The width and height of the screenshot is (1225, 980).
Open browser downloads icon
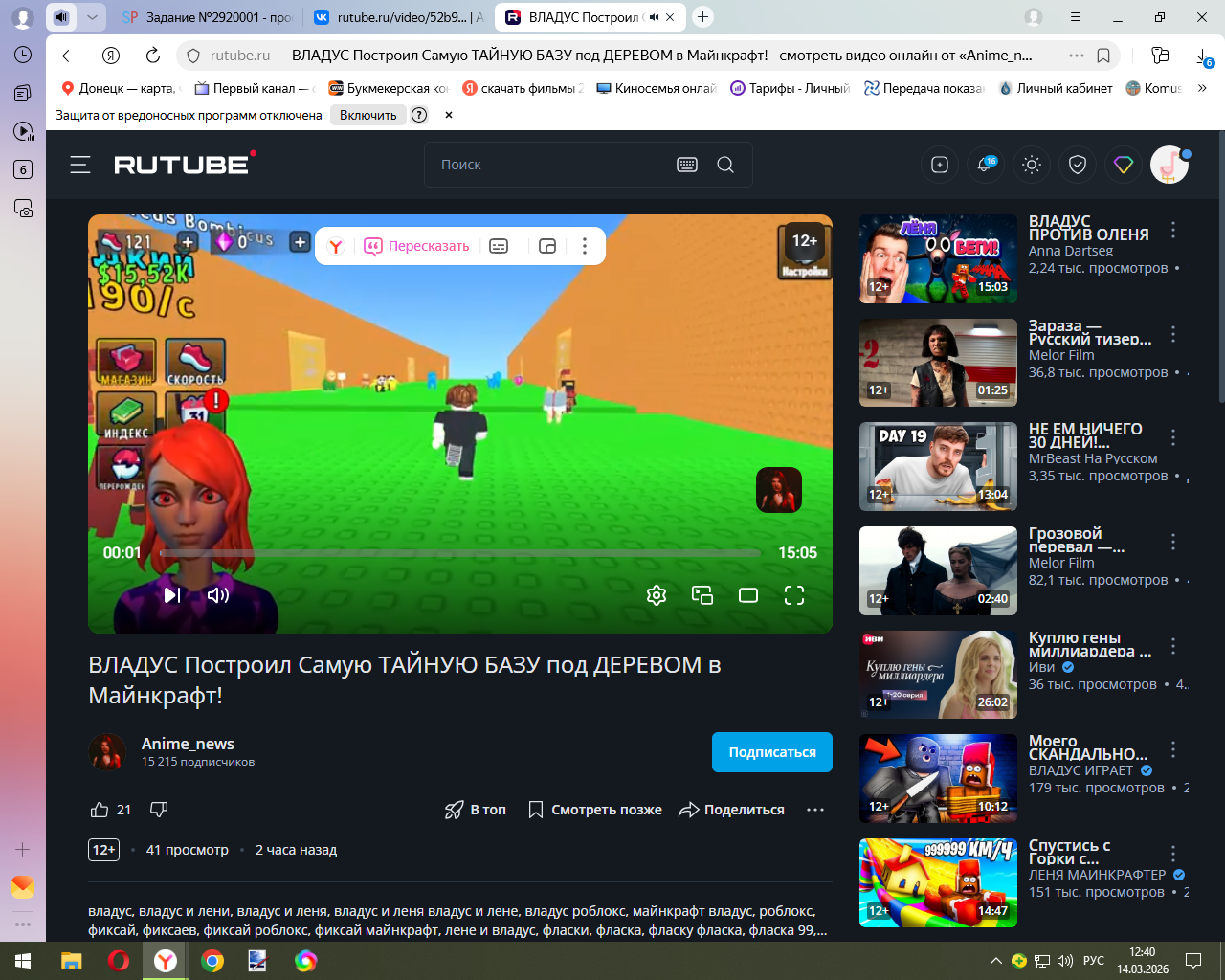pos(1205,56)
